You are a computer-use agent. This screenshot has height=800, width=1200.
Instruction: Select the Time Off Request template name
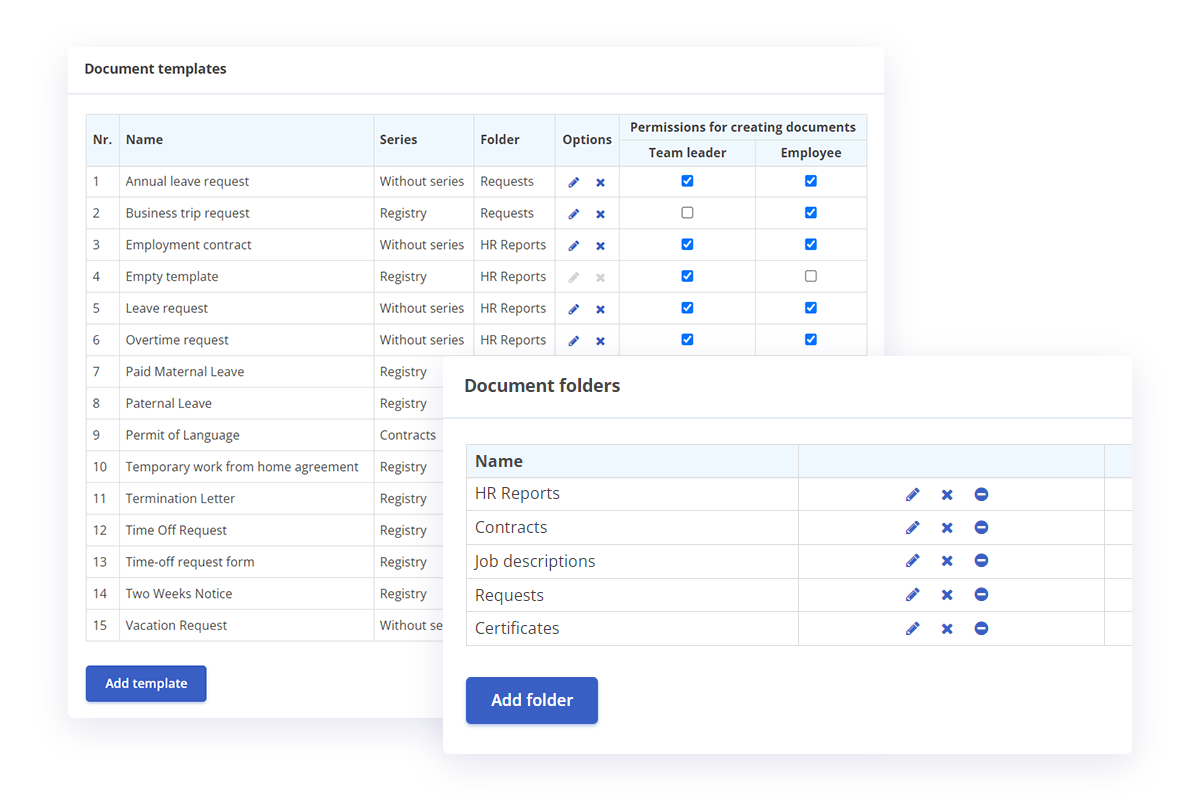point(176,531)
